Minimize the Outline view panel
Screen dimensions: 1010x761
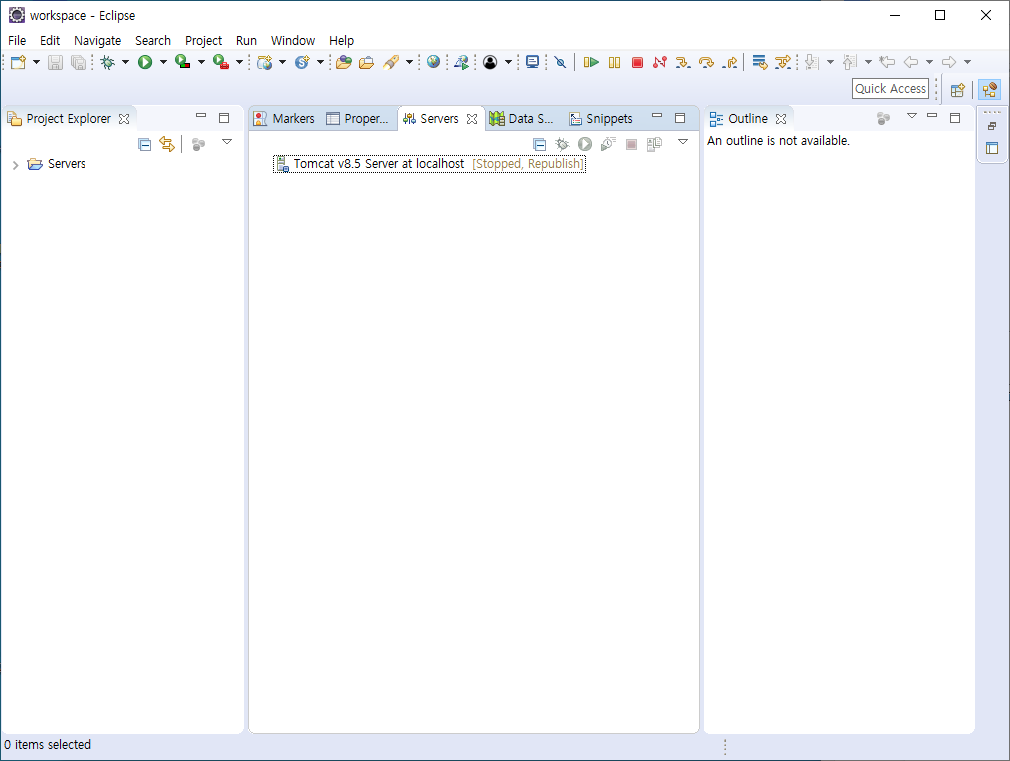[x=932, y=116]
